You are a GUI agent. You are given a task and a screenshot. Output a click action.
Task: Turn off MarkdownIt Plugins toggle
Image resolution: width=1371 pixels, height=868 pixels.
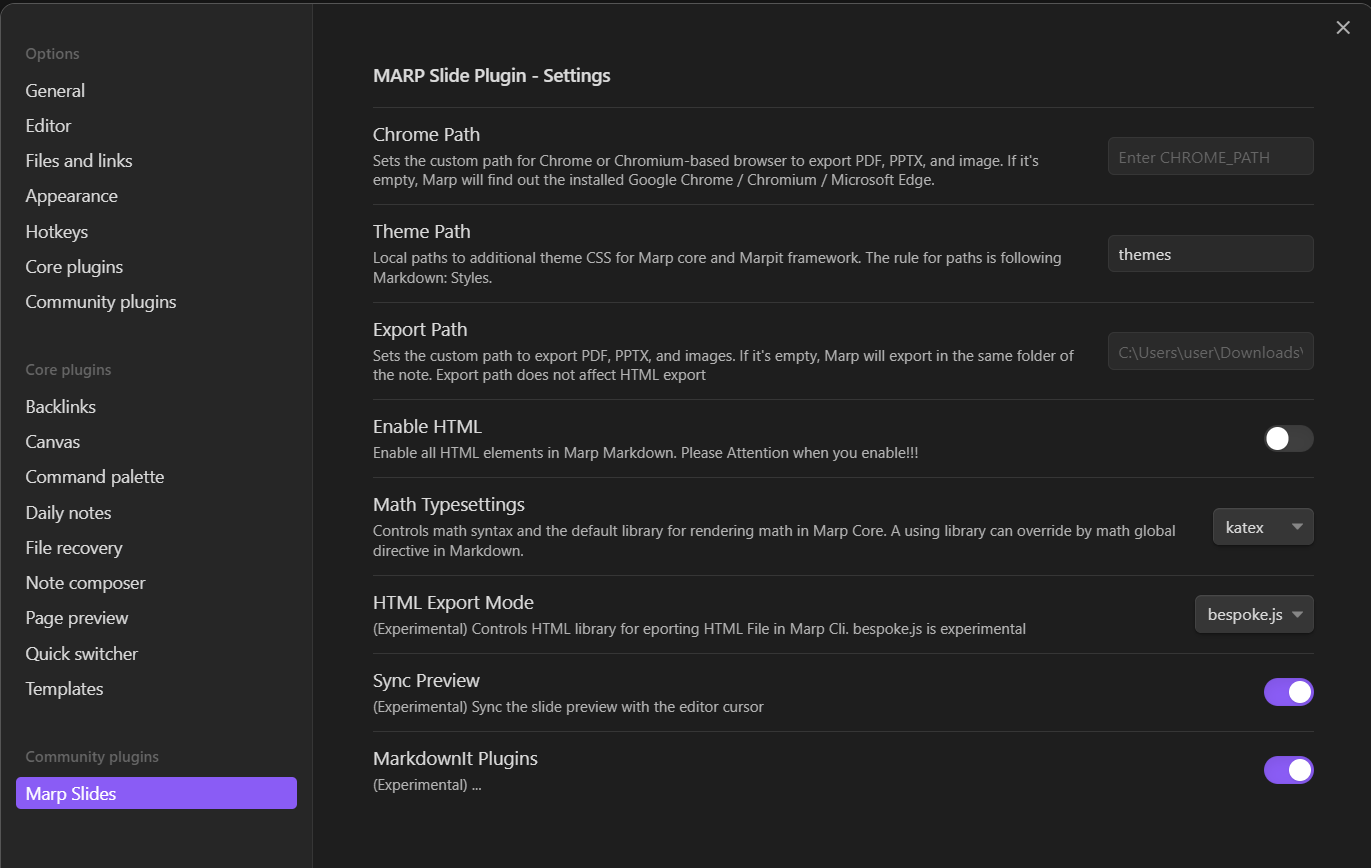tap(1288, 770)
